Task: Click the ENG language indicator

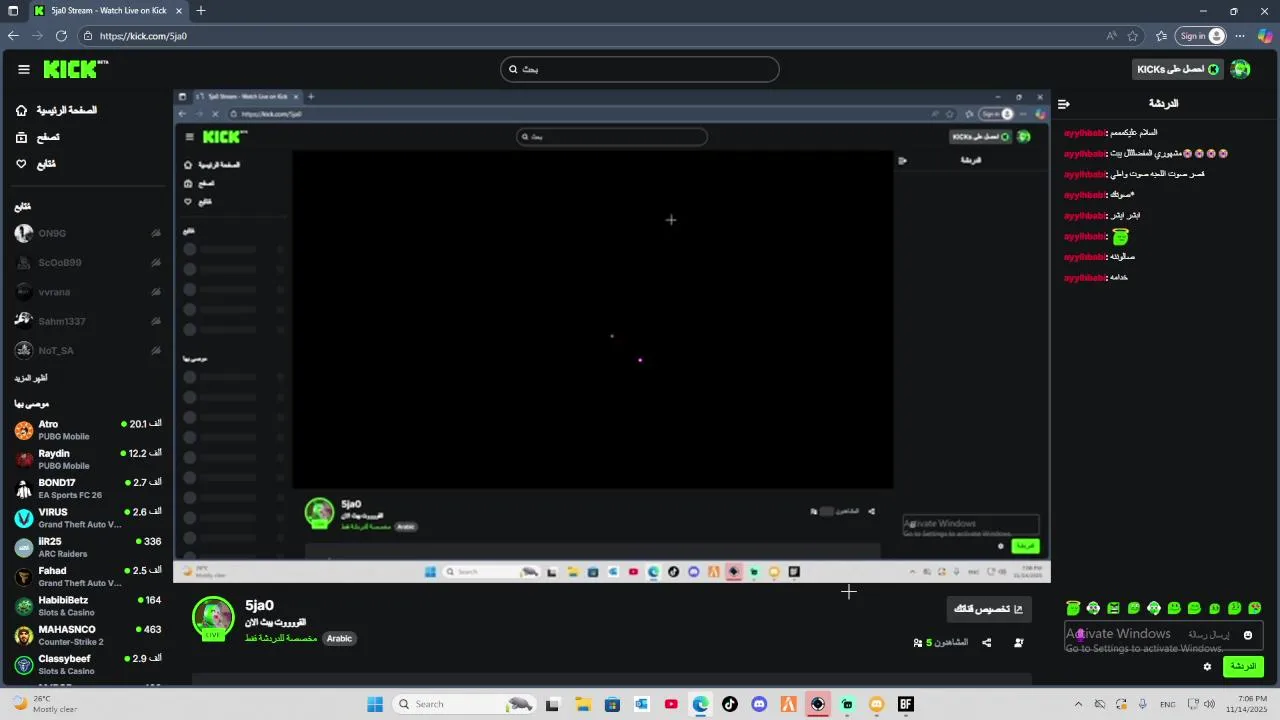Action: coord(1167,704)
